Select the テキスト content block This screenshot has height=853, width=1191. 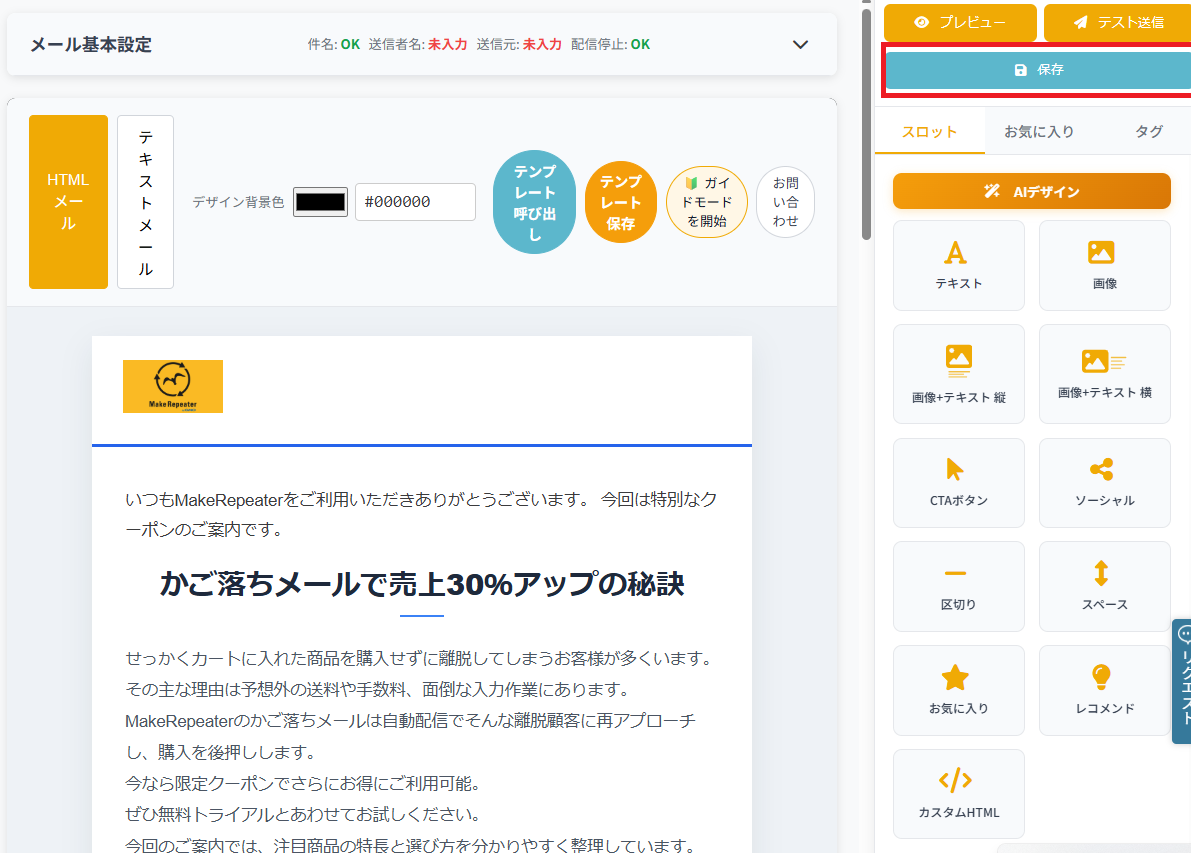coord(958,265)
